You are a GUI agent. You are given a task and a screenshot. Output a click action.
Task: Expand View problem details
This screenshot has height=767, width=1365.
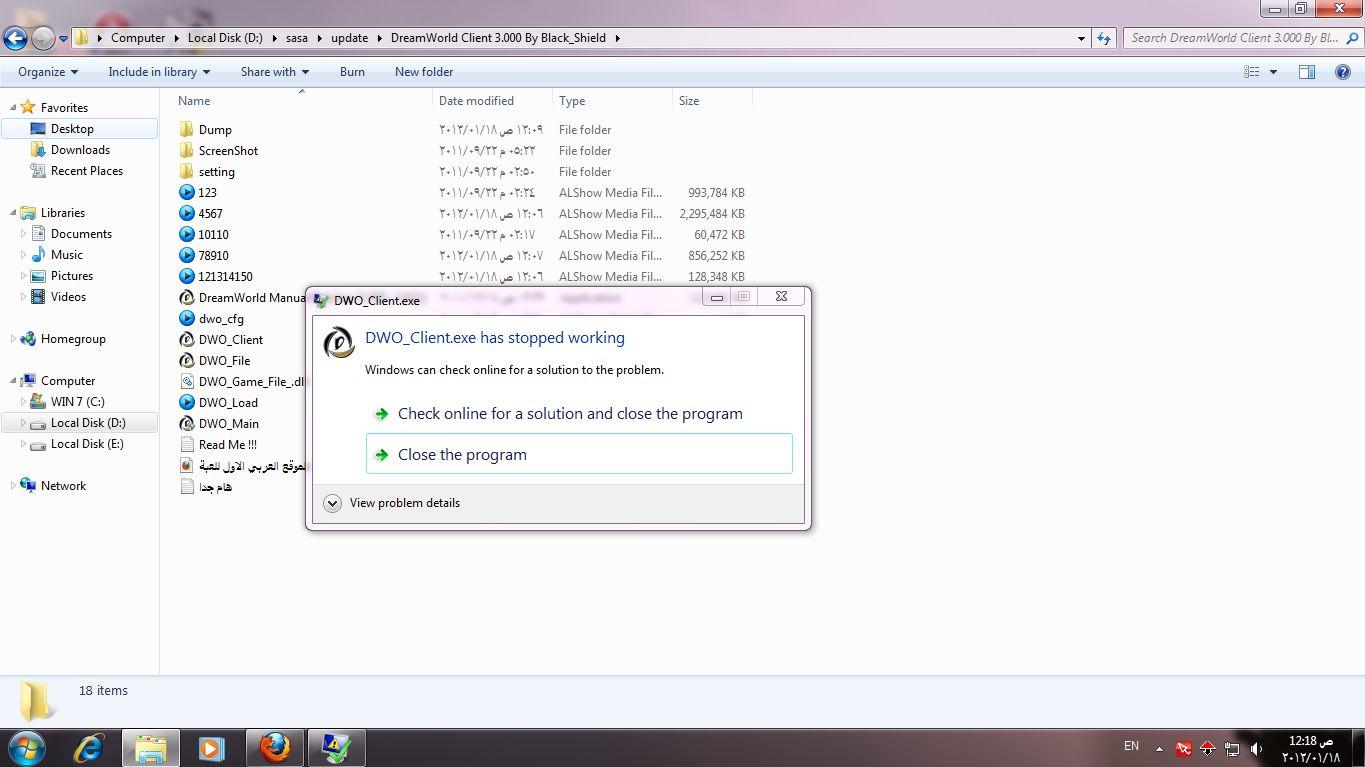coord(392,503)
